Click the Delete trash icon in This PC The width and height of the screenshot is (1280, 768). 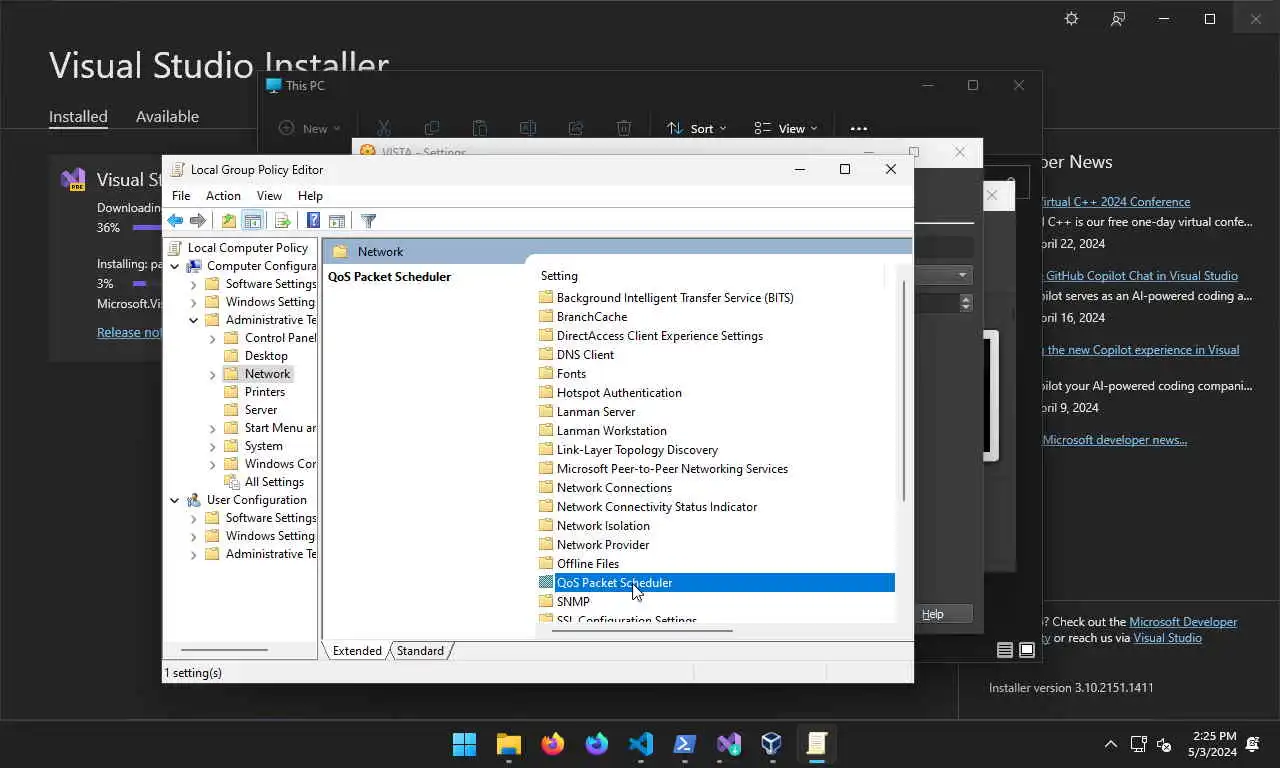tap(624, 128)
